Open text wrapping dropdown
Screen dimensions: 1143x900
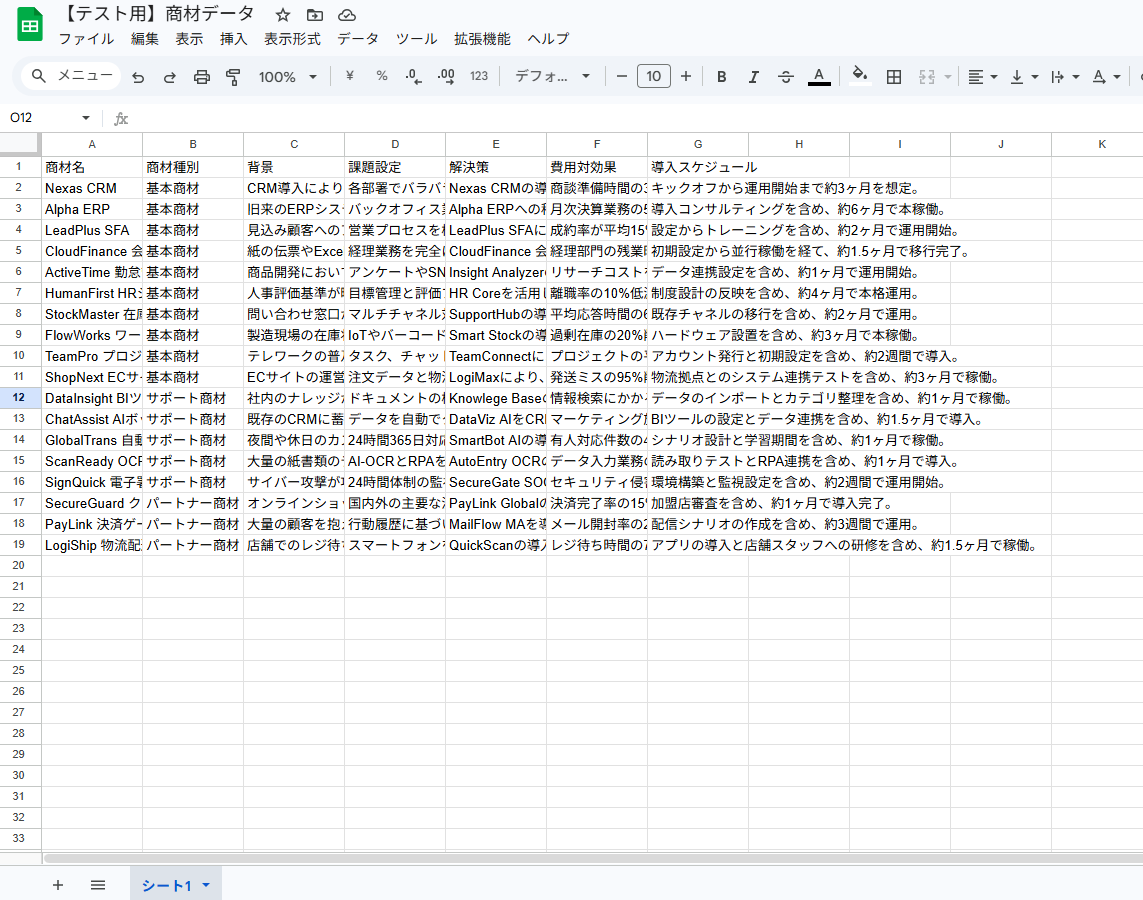pos(1065,77)
